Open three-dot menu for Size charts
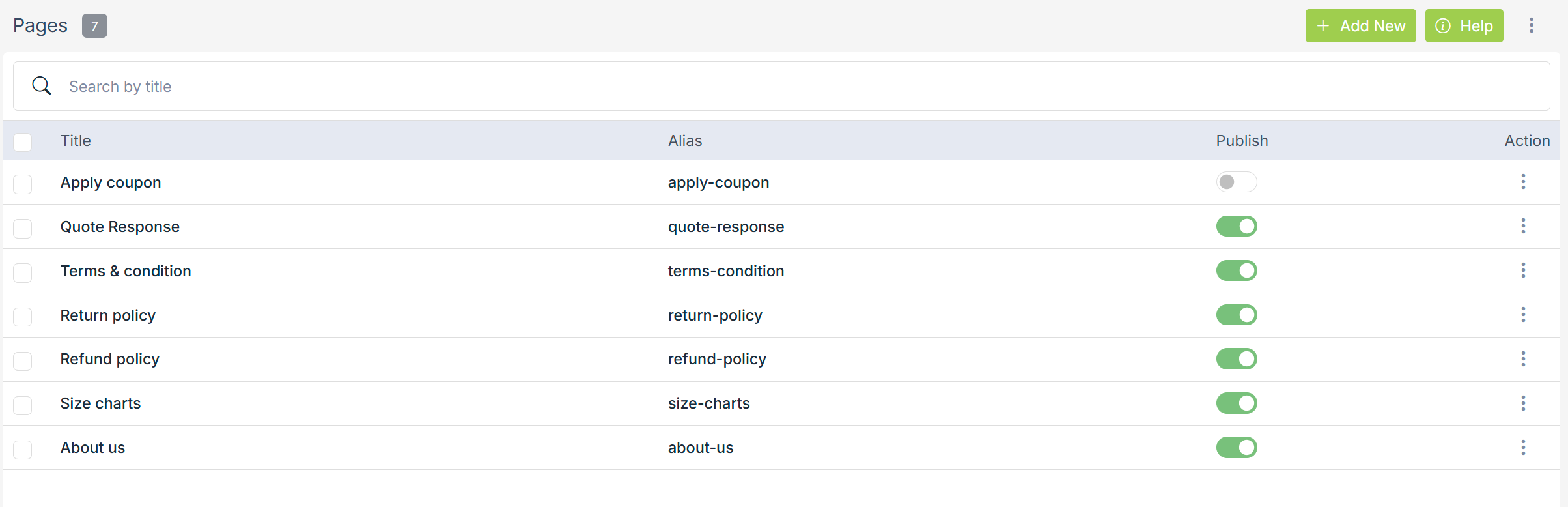The width and height of the screenshot is (1568, 507). pos(1523,403)
